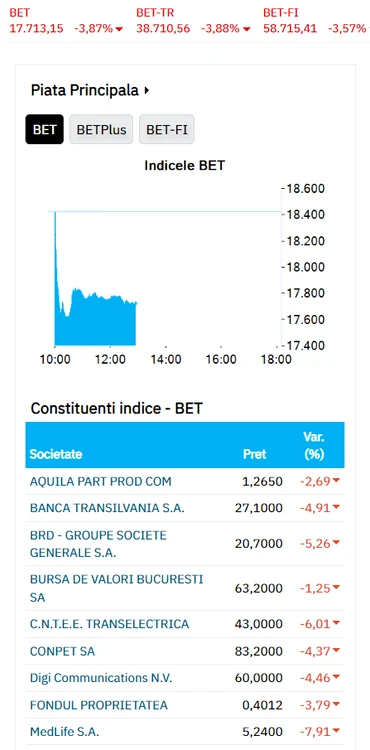Open CONPET SA company link
The width and height of the screenshot is (370, 750).
coord(62,651)
